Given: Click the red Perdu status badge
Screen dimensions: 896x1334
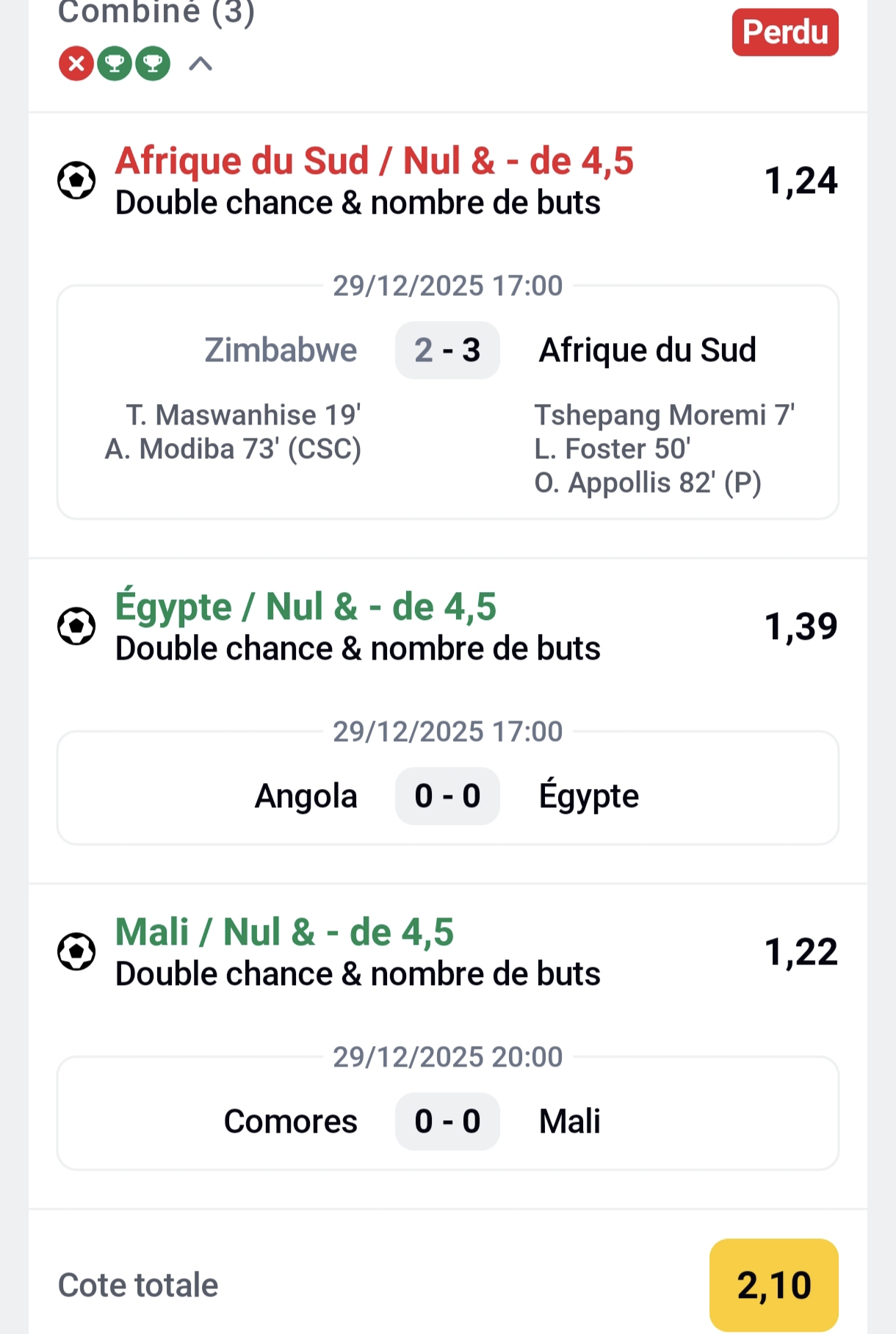Looking at the screenshot, I should [784, 32].
